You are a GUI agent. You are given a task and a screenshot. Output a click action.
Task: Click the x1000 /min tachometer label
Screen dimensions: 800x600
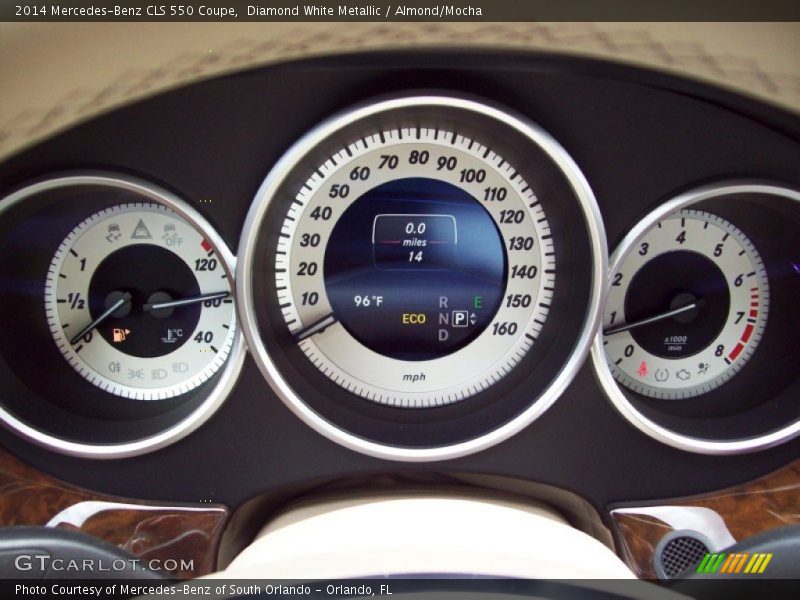(x=676, y=343)
